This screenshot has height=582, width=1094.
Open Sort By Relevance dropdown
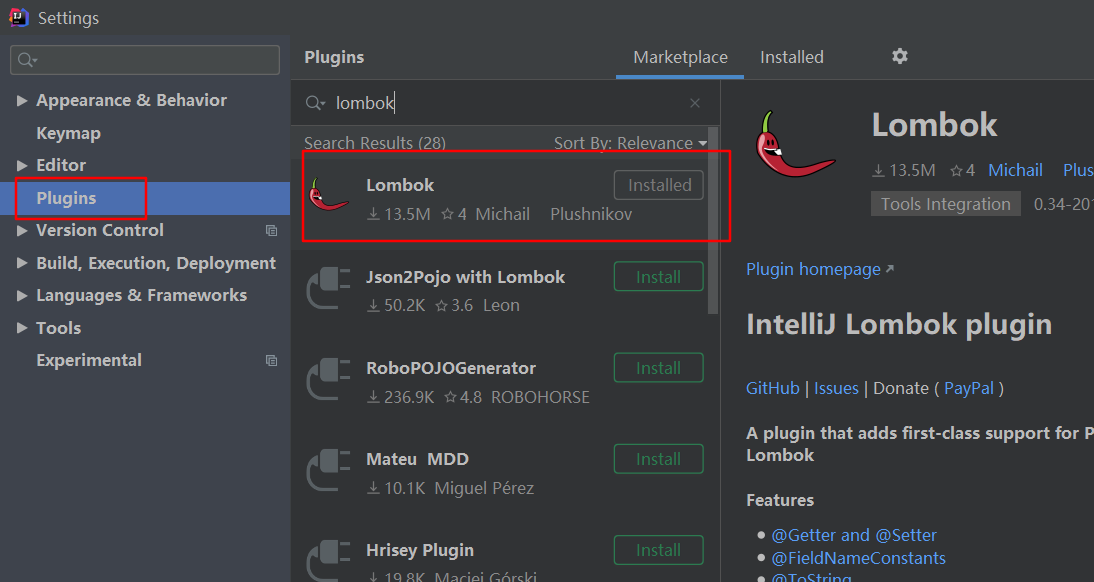coord(630,143)
